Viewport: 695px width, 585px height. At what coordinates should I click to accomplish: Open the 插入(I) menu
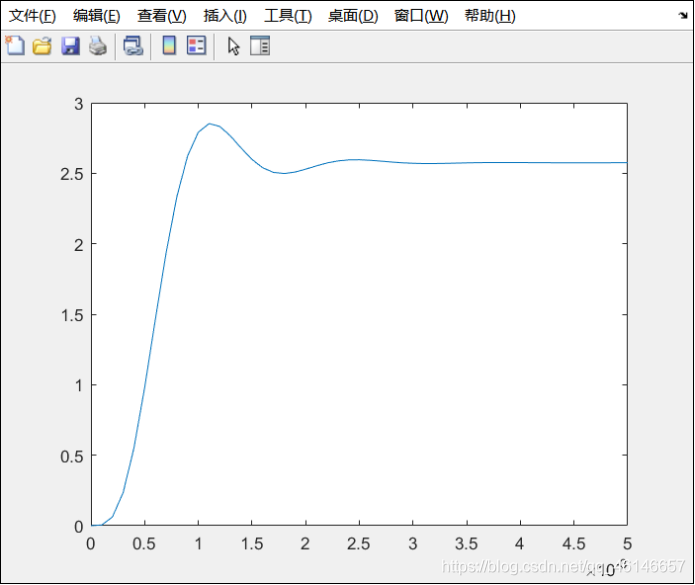pyautogui.click(x=225, y=16)
